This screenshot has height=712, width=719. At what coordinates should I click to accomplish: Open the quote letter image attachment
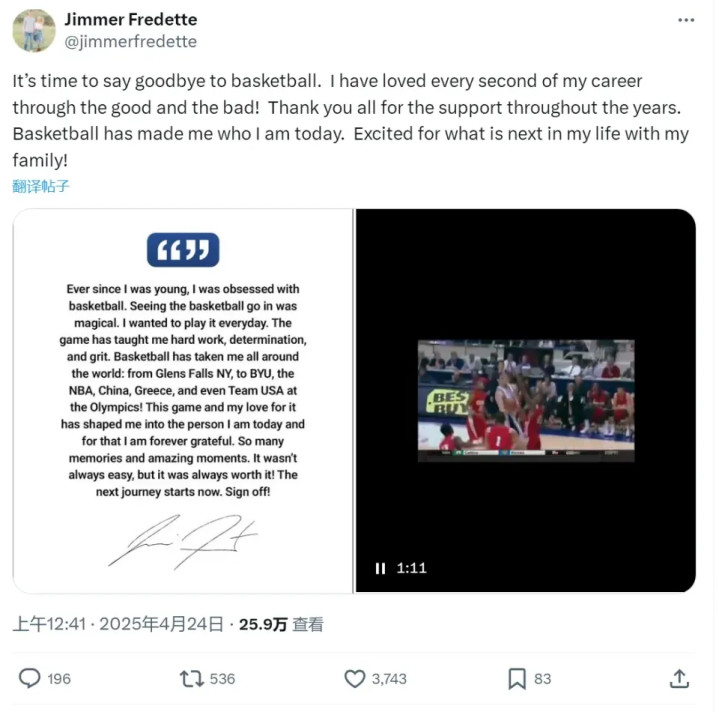(183, 401)
